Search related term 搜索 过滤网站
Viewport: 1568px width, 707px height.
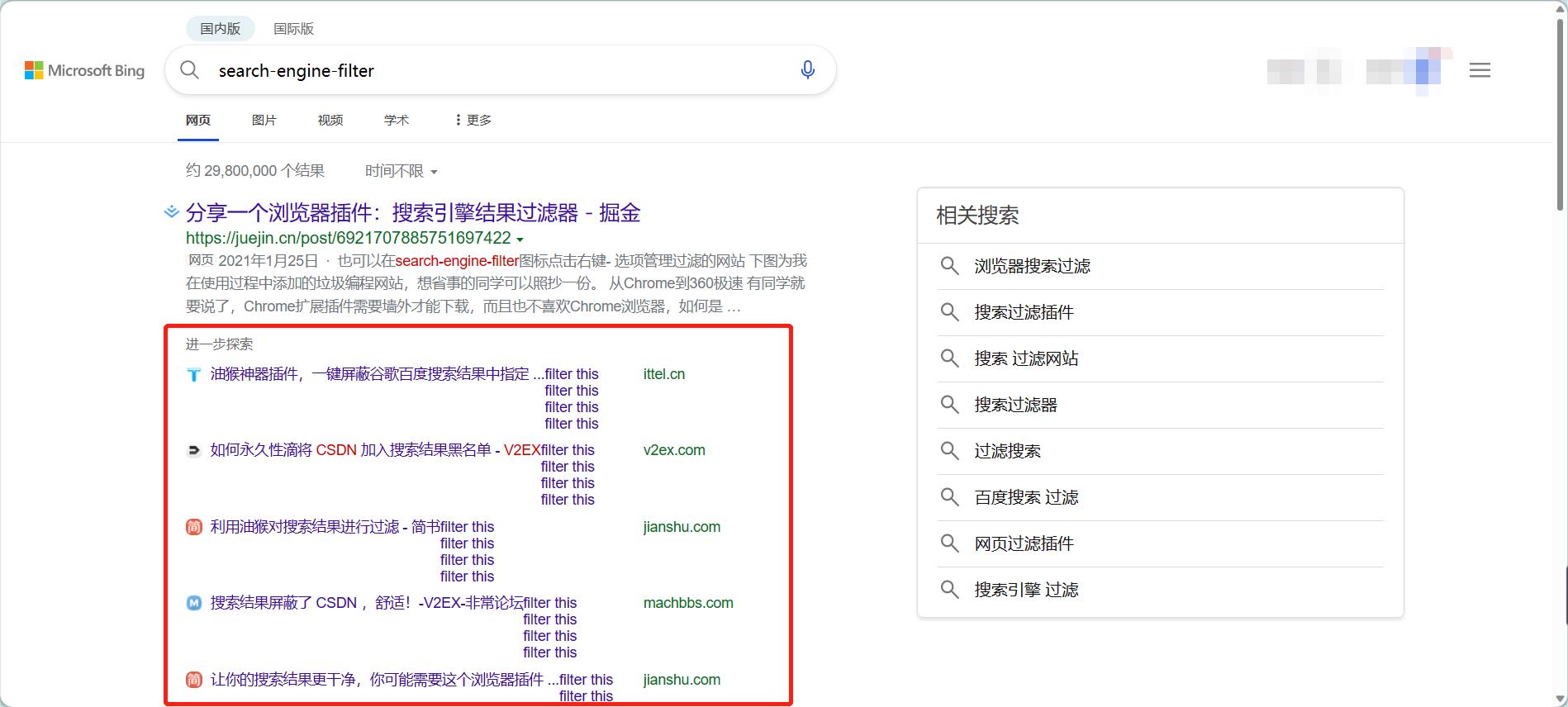coord(1026,358)
